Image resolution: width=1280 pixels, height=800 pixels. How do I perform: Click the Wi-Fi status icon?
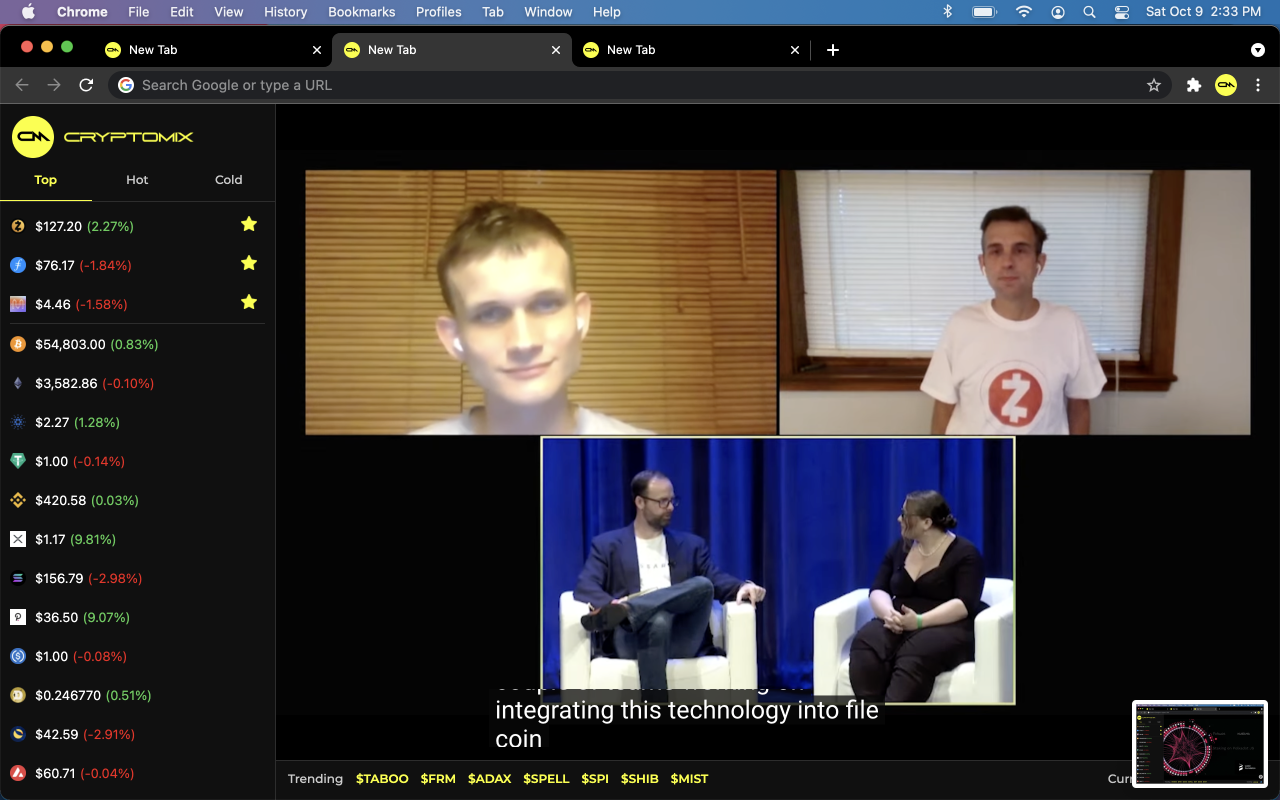click(x=1023, y=12)
